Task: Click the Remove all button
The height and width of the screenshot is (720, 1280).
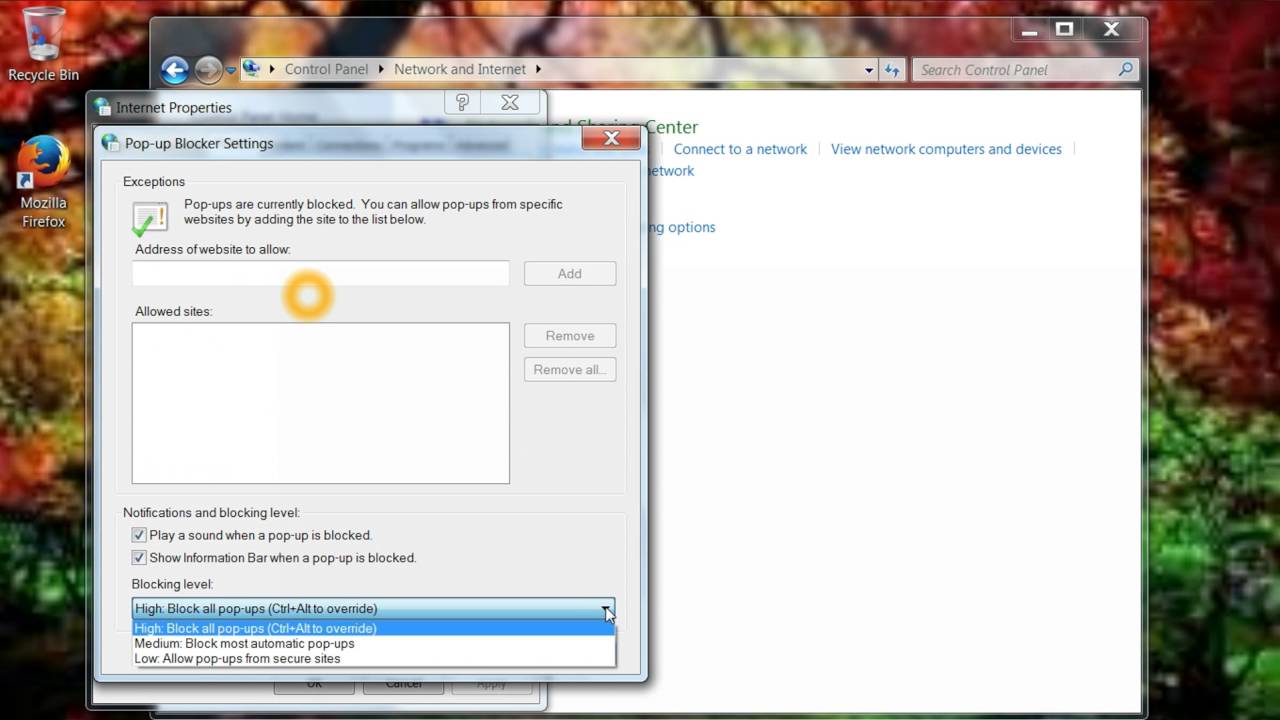Action: click(x=569, y=369)
